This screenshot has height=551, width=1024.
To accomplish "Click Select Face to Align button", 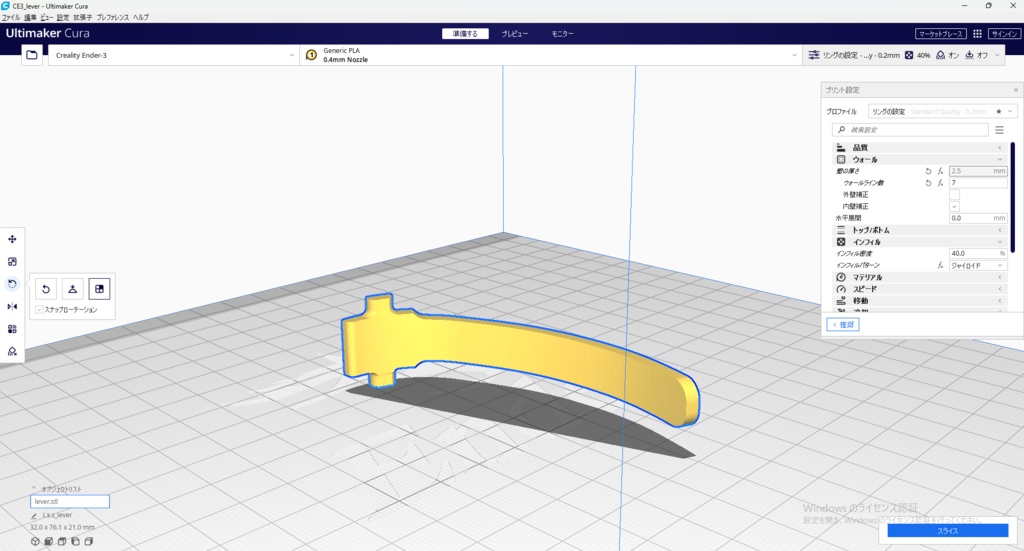I will tap(99, 289).
